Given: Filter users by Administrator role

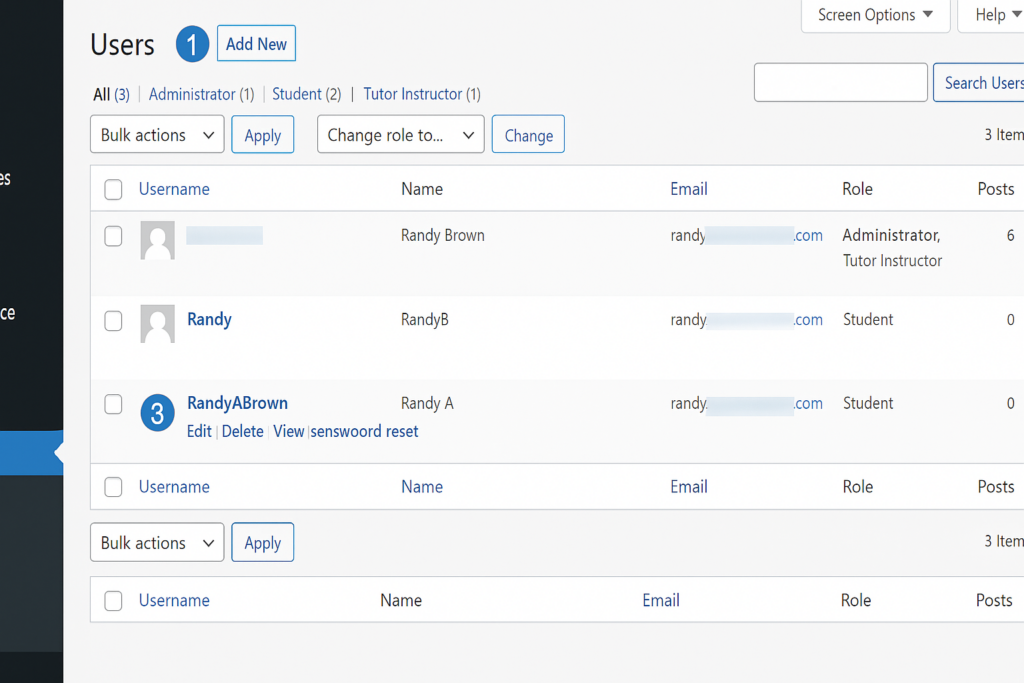Looking at the screenshot, I should click(x=192, y=94).
